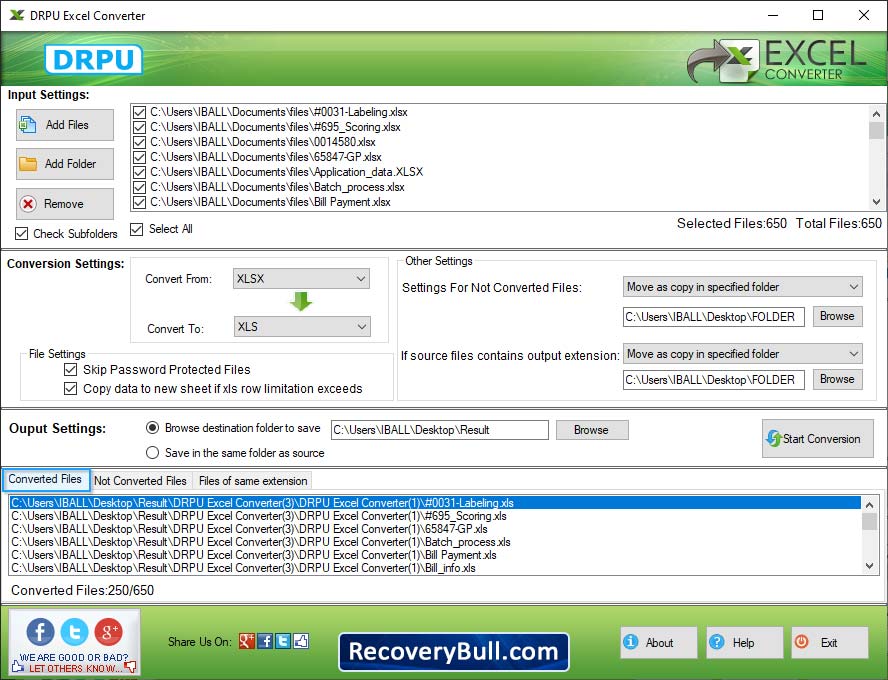The height and width of the screenshot is (680, 888).
Task: Browse folder for same extension files
Action: point(838,379)
